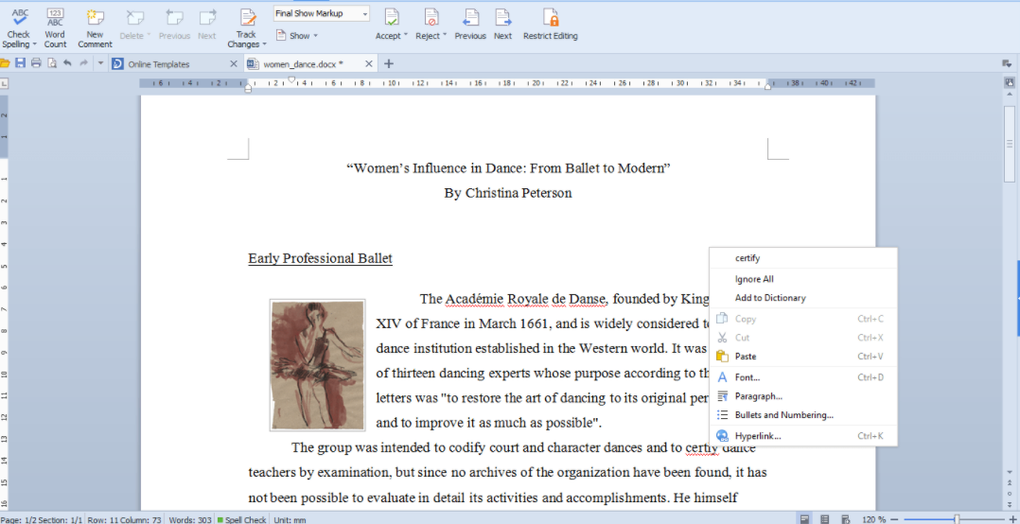Click the 'By Christina Peterson' line
The height and width of the screenshot is (524, 1020).
coord(508,193)
